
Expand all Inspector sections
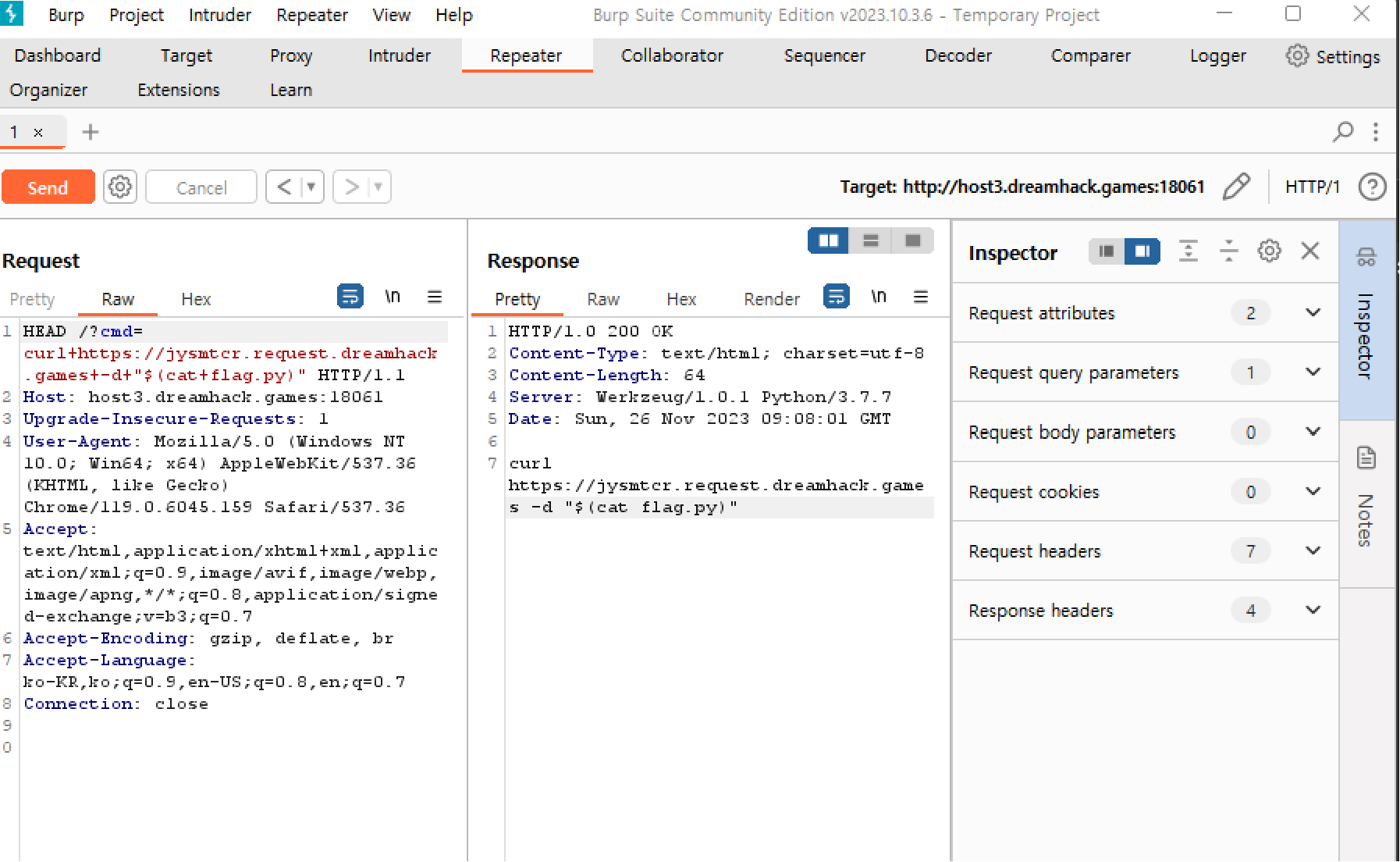click(1188, 251)
